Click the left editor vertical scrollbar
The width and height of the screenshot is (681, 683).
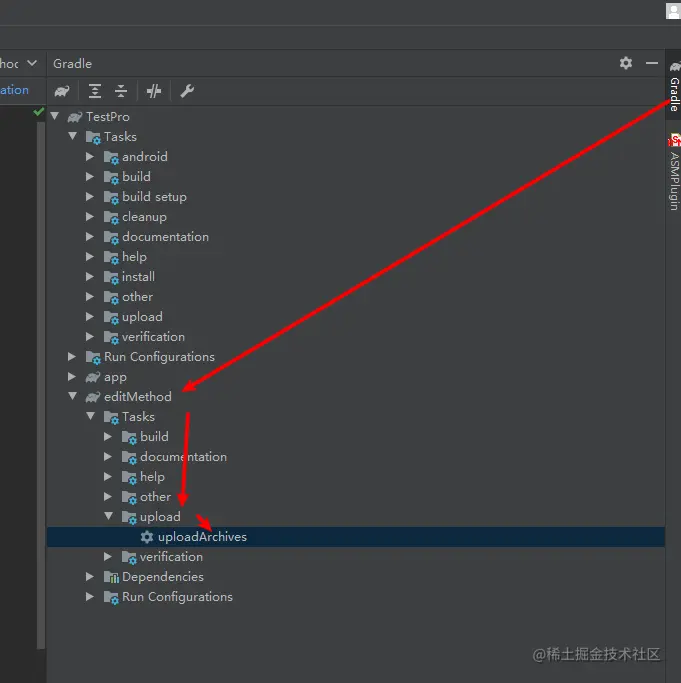click(41, 385)
